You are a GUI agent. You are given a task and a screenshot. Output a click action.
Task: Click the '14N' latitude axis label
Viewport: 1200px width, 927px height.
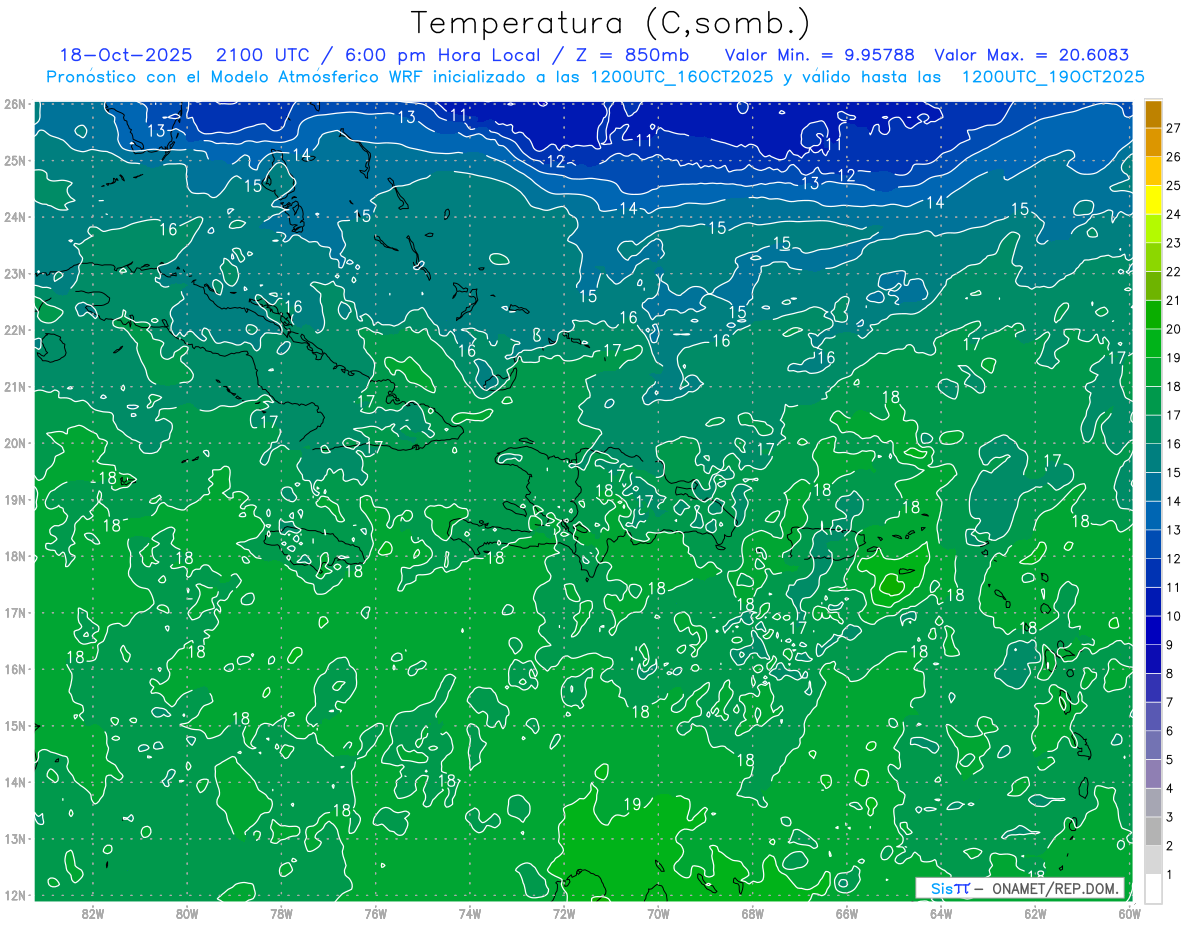pos(14,782)
